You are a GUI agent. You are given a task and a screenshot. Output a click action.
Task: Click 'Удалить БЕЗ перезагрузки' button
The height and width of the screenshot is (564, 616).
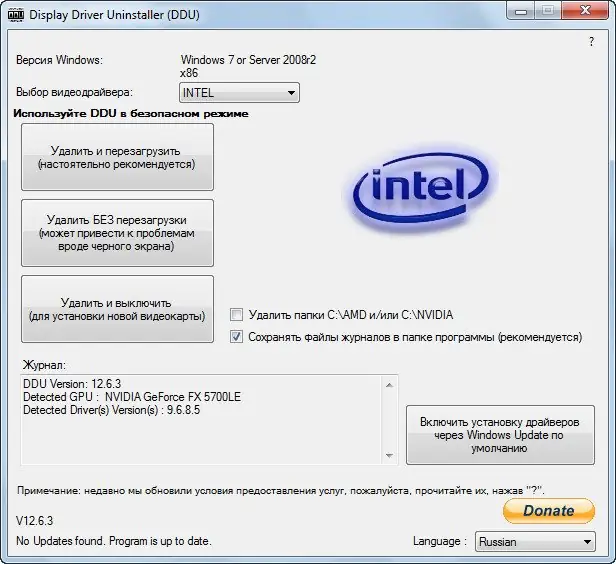(117, 233)
